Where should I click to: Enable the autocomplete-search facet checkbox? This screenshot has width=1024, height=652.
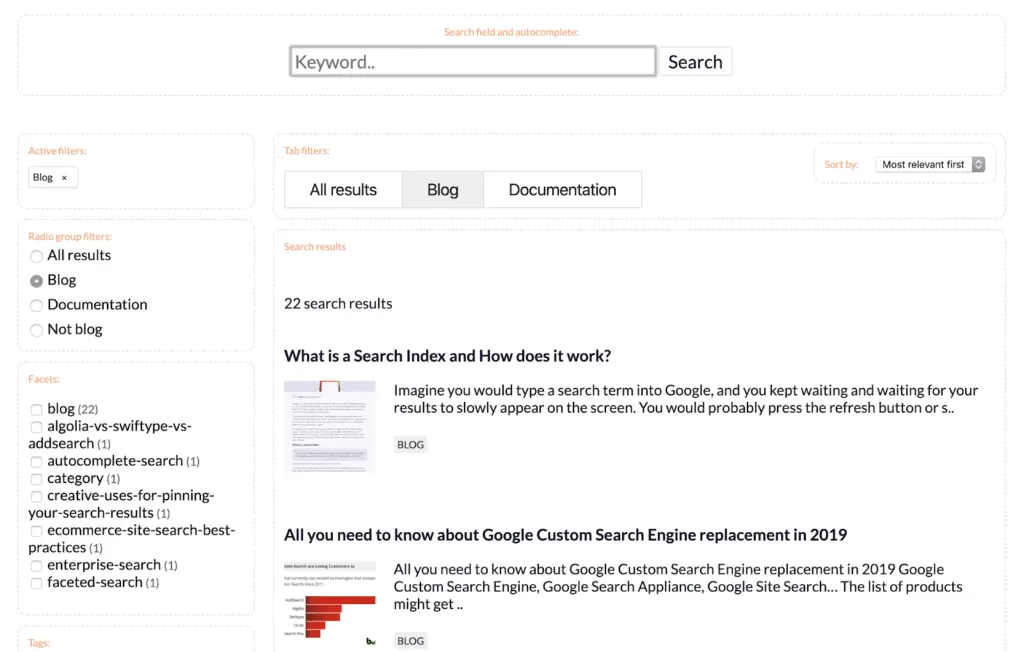[37, 462]
